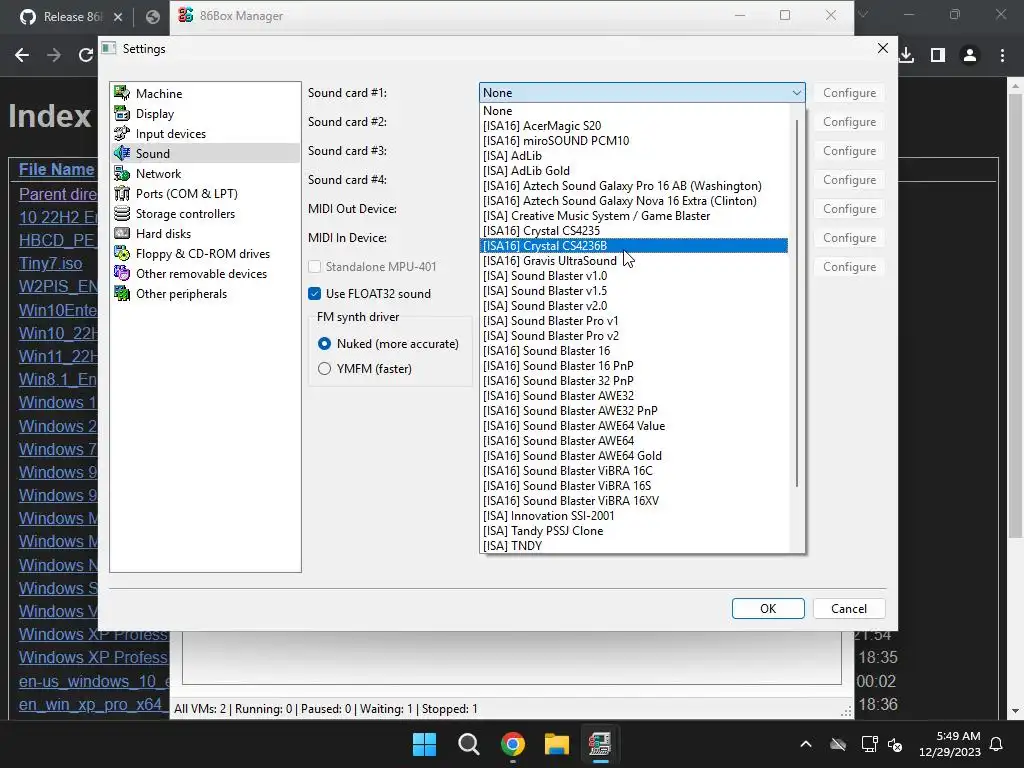Switch to Chrome from the taskbar
The height and width of the screenshot is (768, 1024).
click(x=513, y=744)
